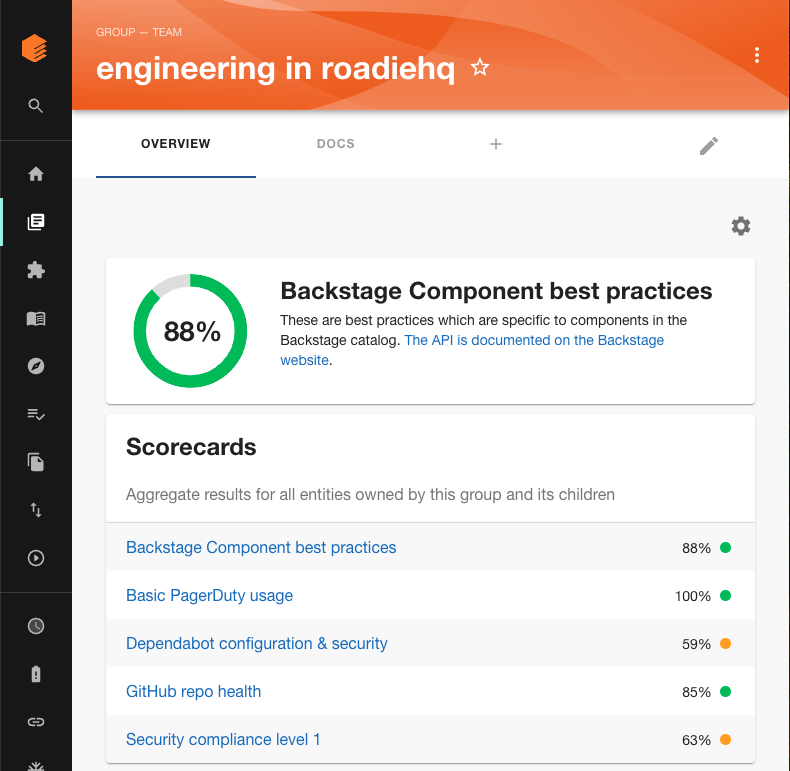Click the orange status dot beside 59%
Viewport: 790px width, 771px height.
tap(726, 644)
